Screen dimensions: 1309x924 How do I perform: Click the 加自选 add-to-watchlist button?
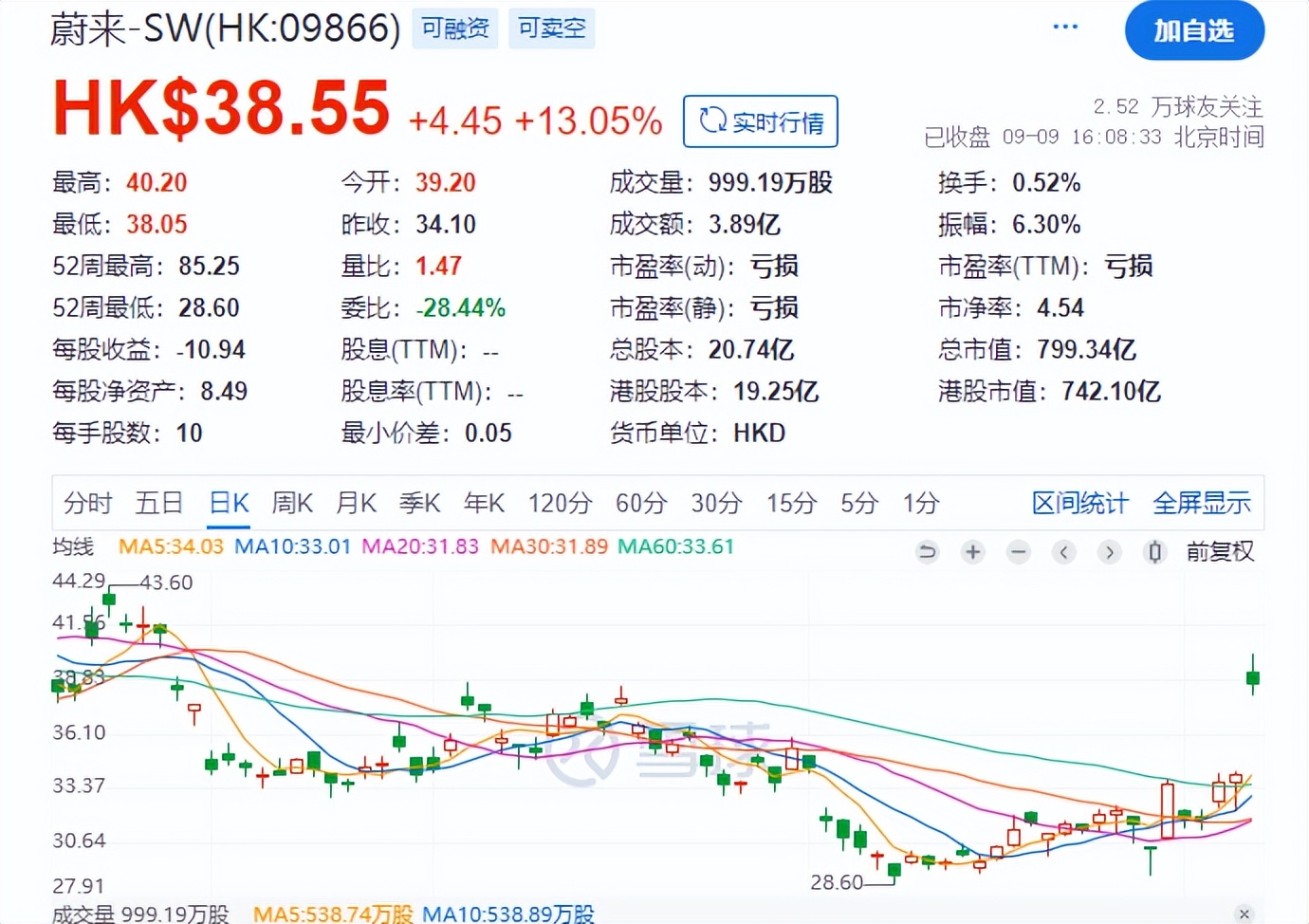pos(1194,30)
